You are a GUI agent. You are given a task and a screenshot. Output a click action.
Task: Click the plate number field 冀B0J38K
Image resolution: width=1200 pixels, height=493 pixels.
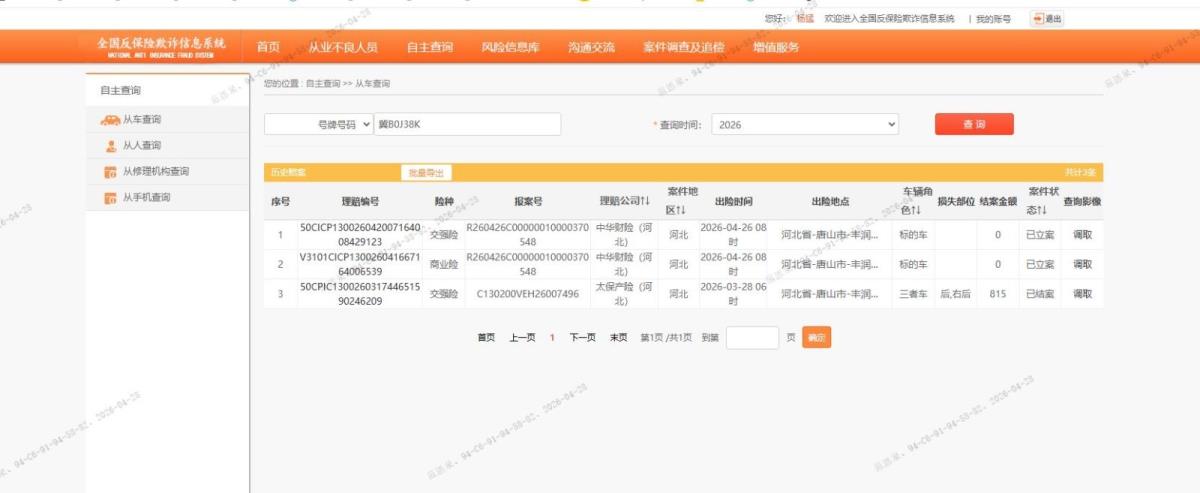point(468,125)
